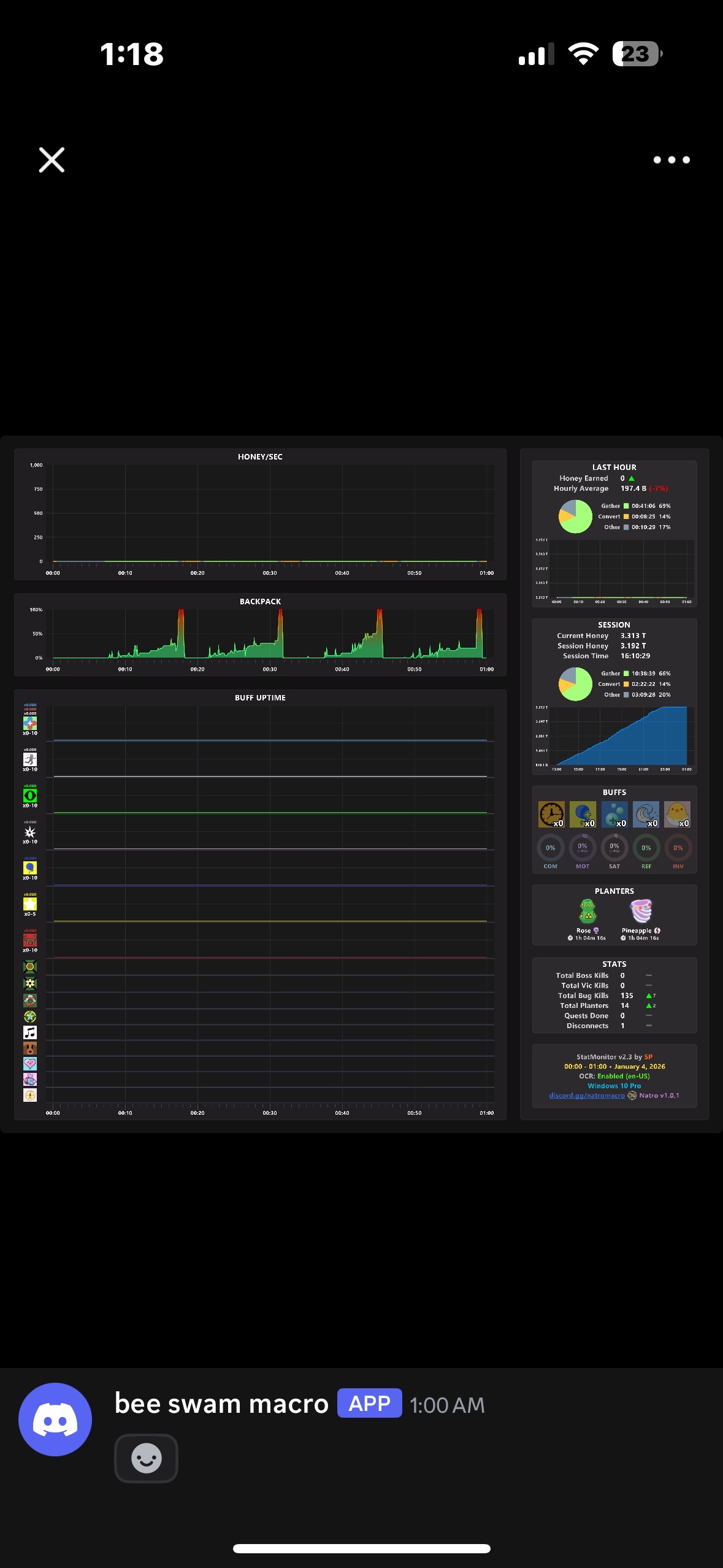Viewport: 723px width, 1568px height.
Task: Tap the Windows 10 Pro text
Action: click(614, 1086)
